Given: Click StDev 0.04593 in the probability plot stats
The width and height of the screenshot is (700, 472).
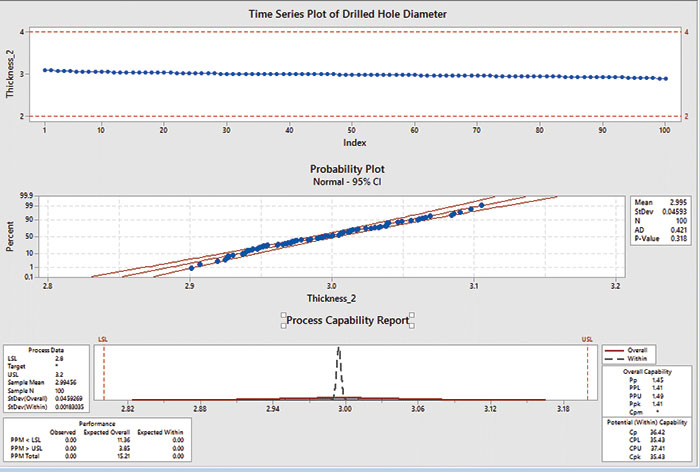Looking at the screenshot, I should (661, 211).
